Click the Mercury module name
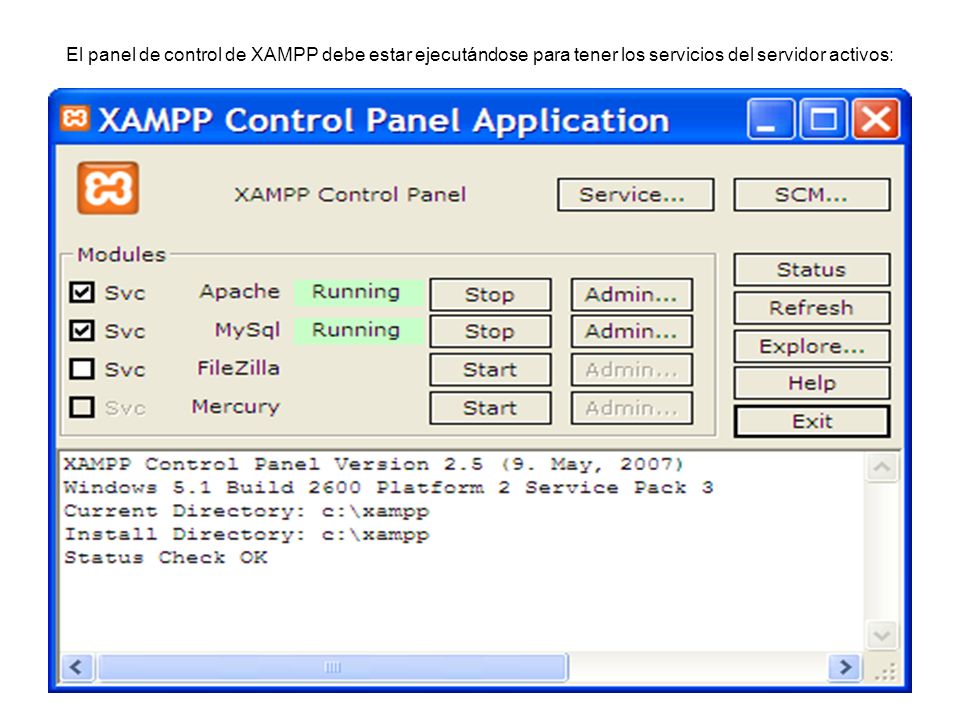960x720 pixels. point(236,407)
